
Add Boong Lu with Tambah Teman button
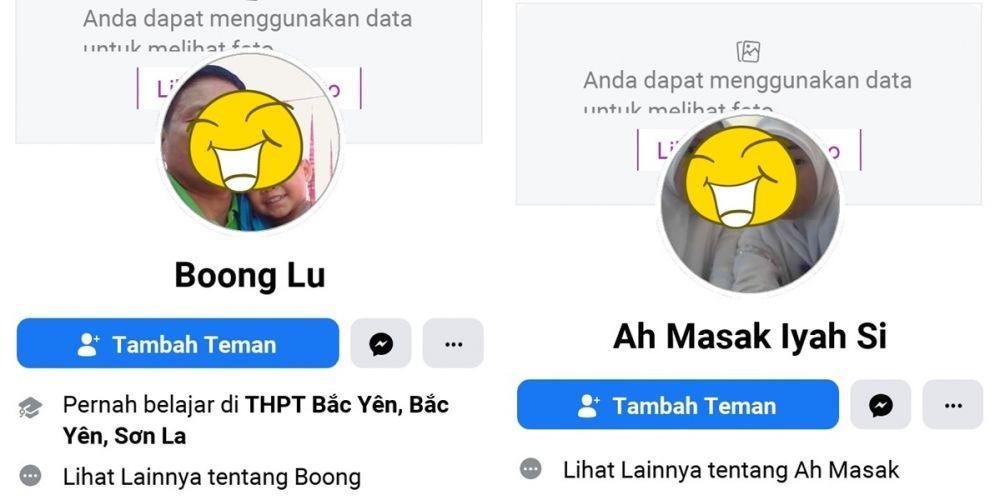point(178,344)
